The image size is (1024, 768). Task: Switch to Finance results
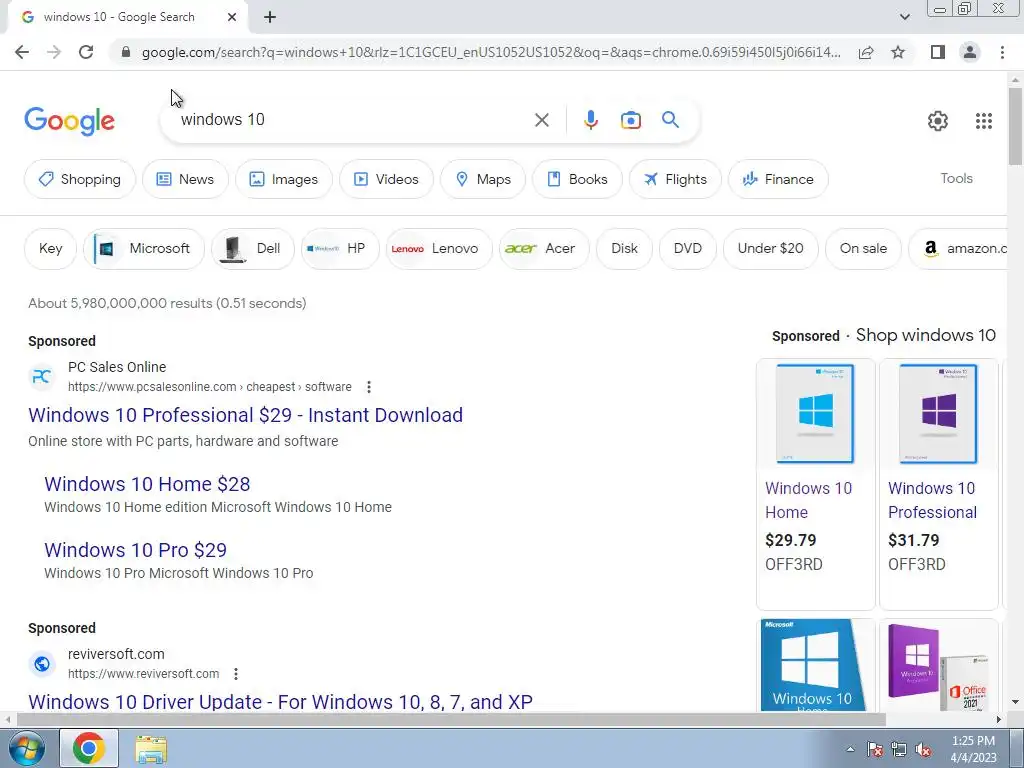pos(778,179)
